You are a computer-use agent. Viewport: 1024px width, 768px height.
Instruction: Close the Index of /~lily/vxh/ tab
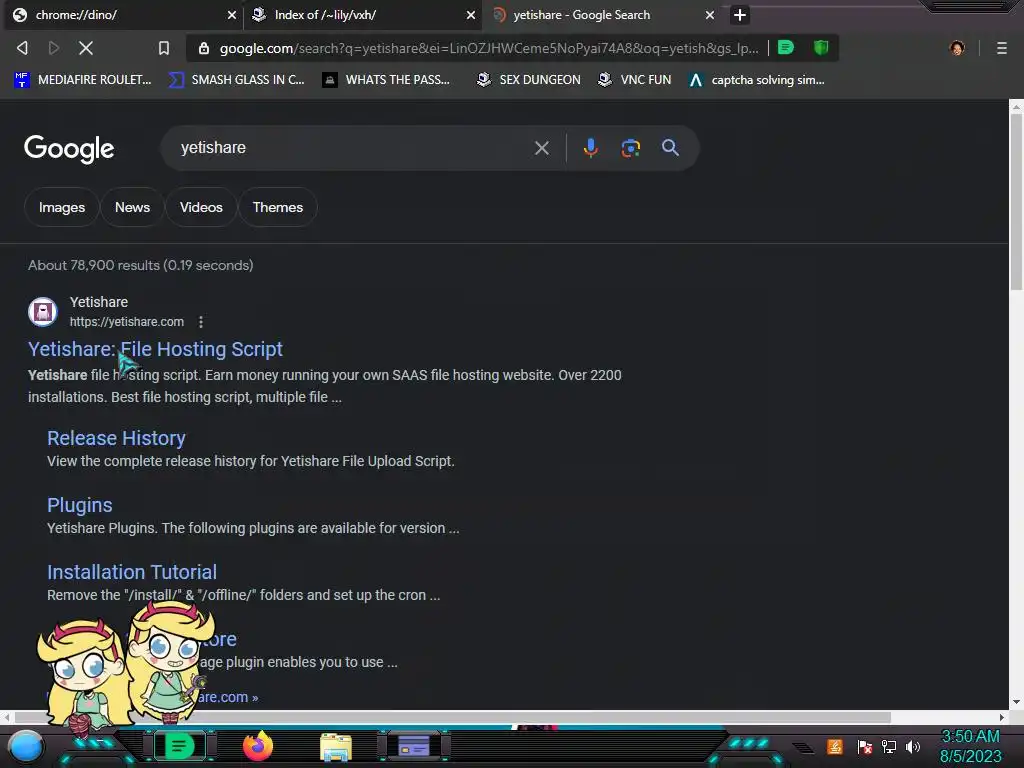470,15
